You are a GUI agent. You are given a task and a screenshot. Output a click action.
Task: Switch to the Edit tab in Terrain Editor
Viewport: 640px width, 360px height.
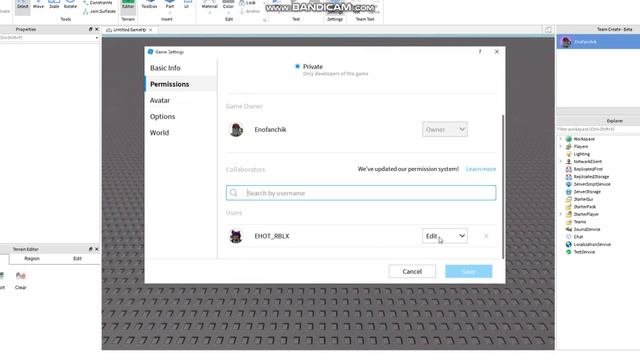(78, 259)
